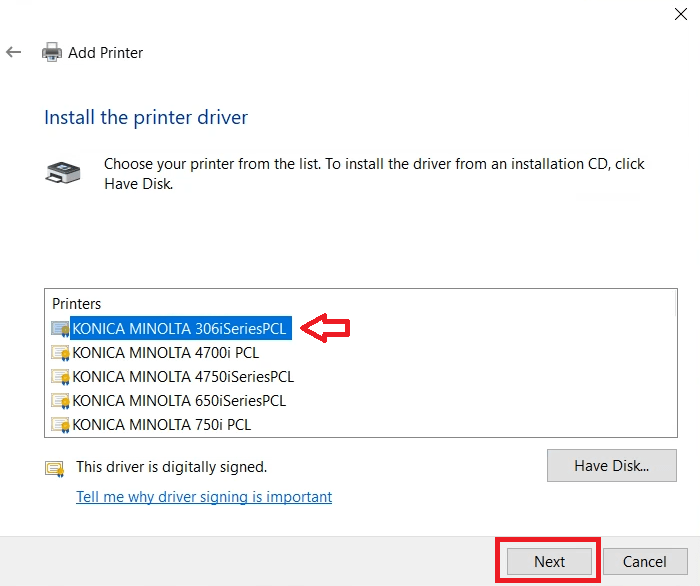Select KONICA MINOLTA 750i PCL driver
Screen dimensions: 700x586
coord(162,425)
